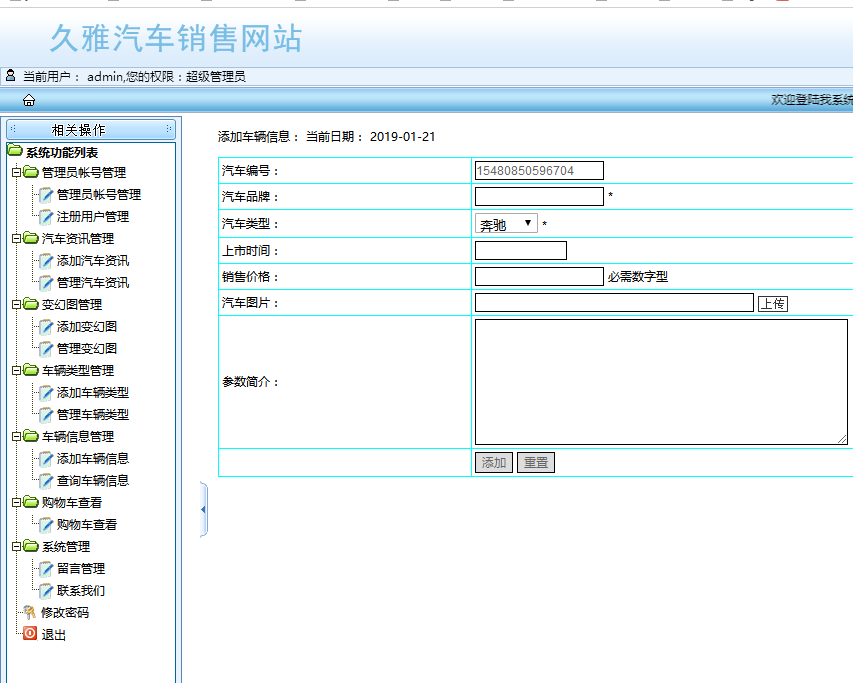Open the 购物车查看 sub-item link
853x683 pixels.
[x=86, y=525]
